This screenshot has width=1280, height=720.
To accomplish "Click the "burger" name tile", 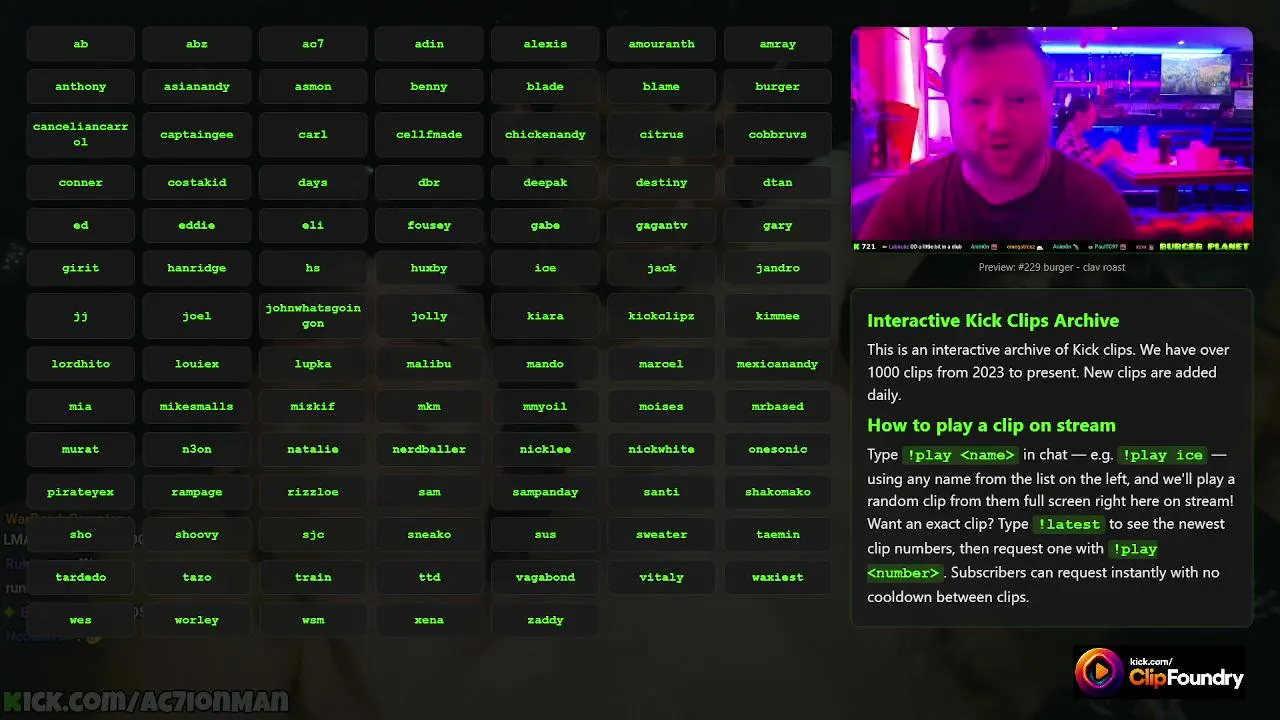I will 778,87.
